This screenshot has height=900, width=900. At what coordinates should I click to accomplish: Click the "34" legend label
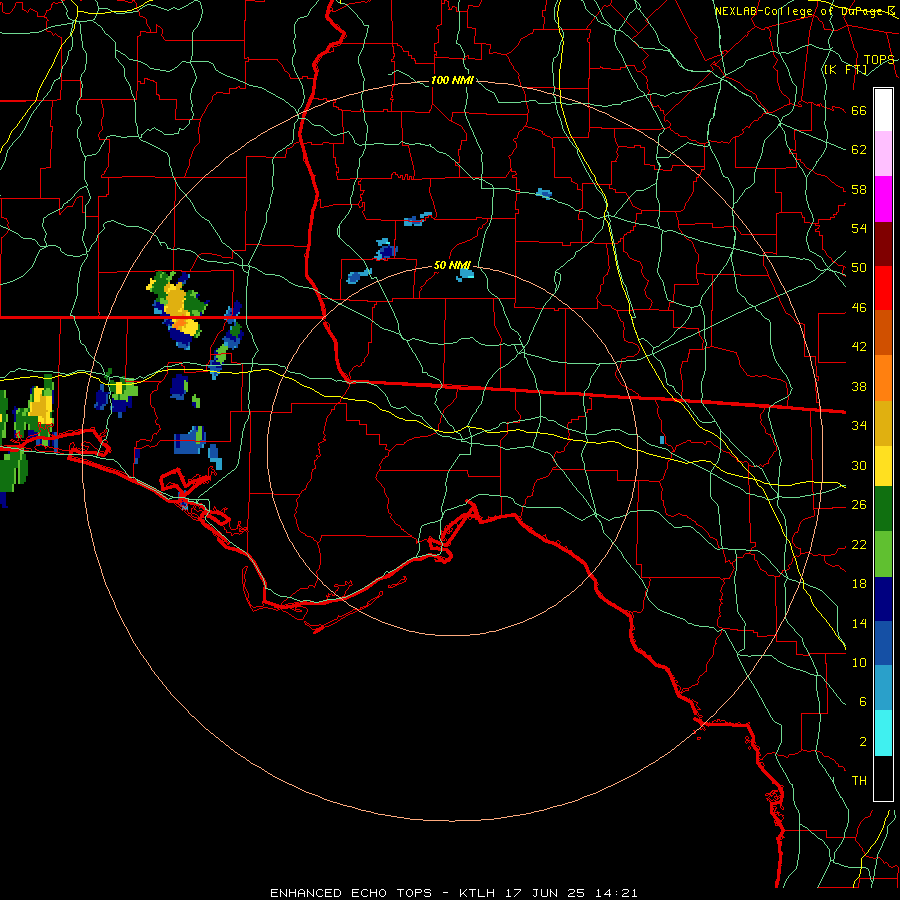(859, 426)
